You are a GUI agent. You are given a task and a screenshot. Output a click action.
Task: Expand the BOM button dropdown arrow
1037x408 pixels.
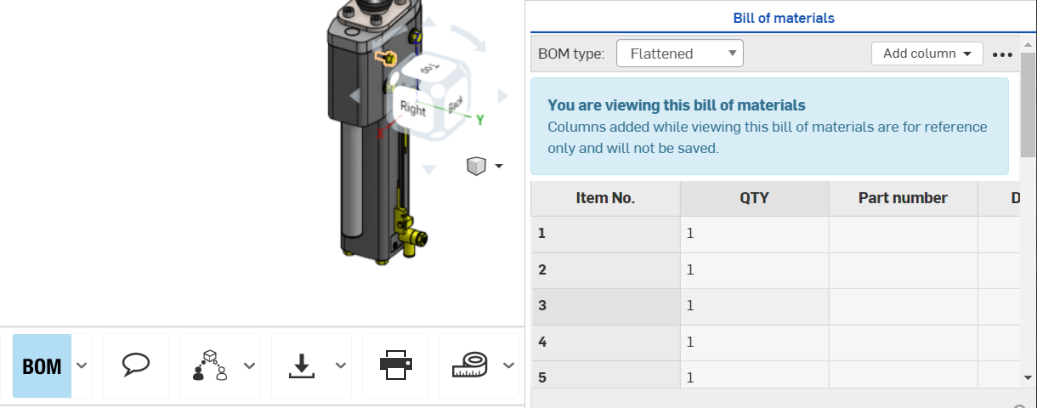tap(82, 366)
